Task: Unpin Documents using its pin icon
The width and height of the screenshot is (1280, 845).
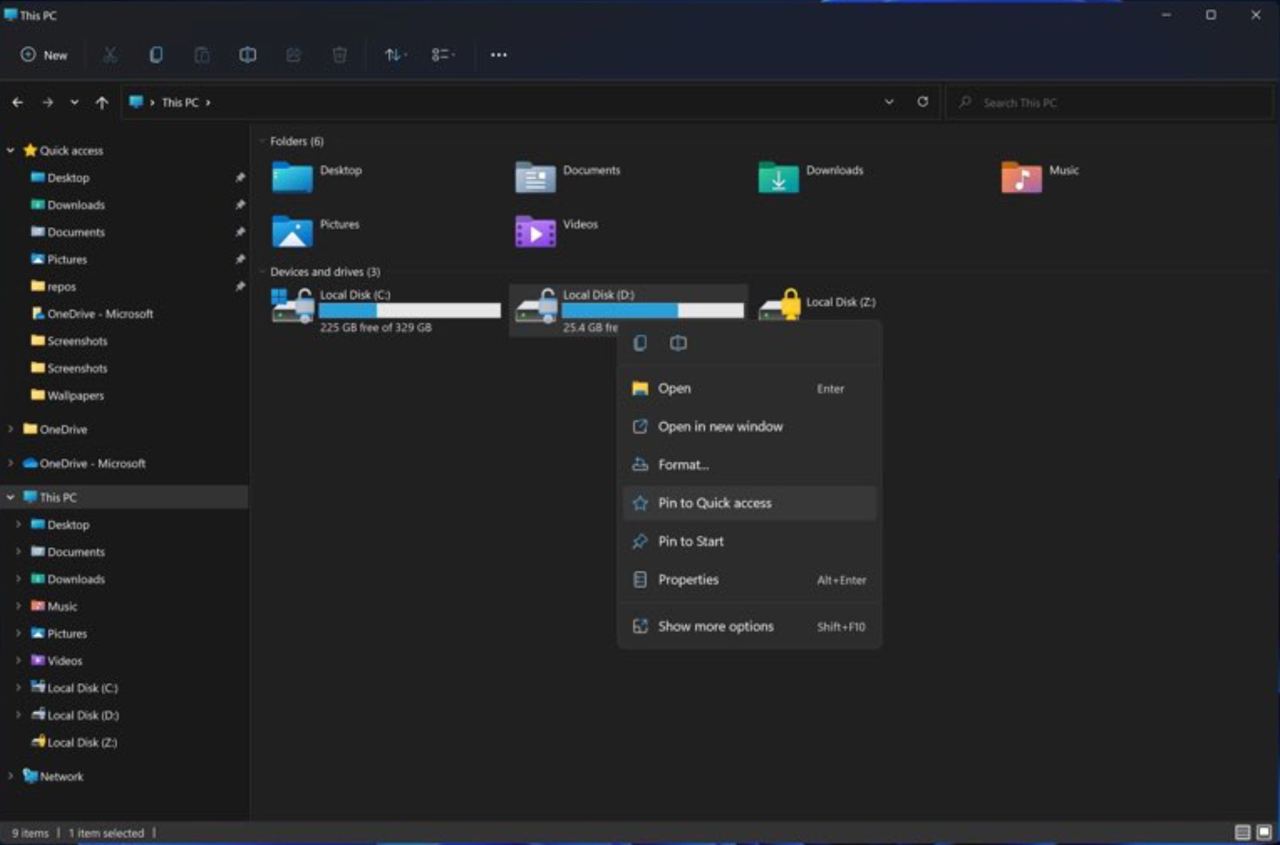Action: 240,232
